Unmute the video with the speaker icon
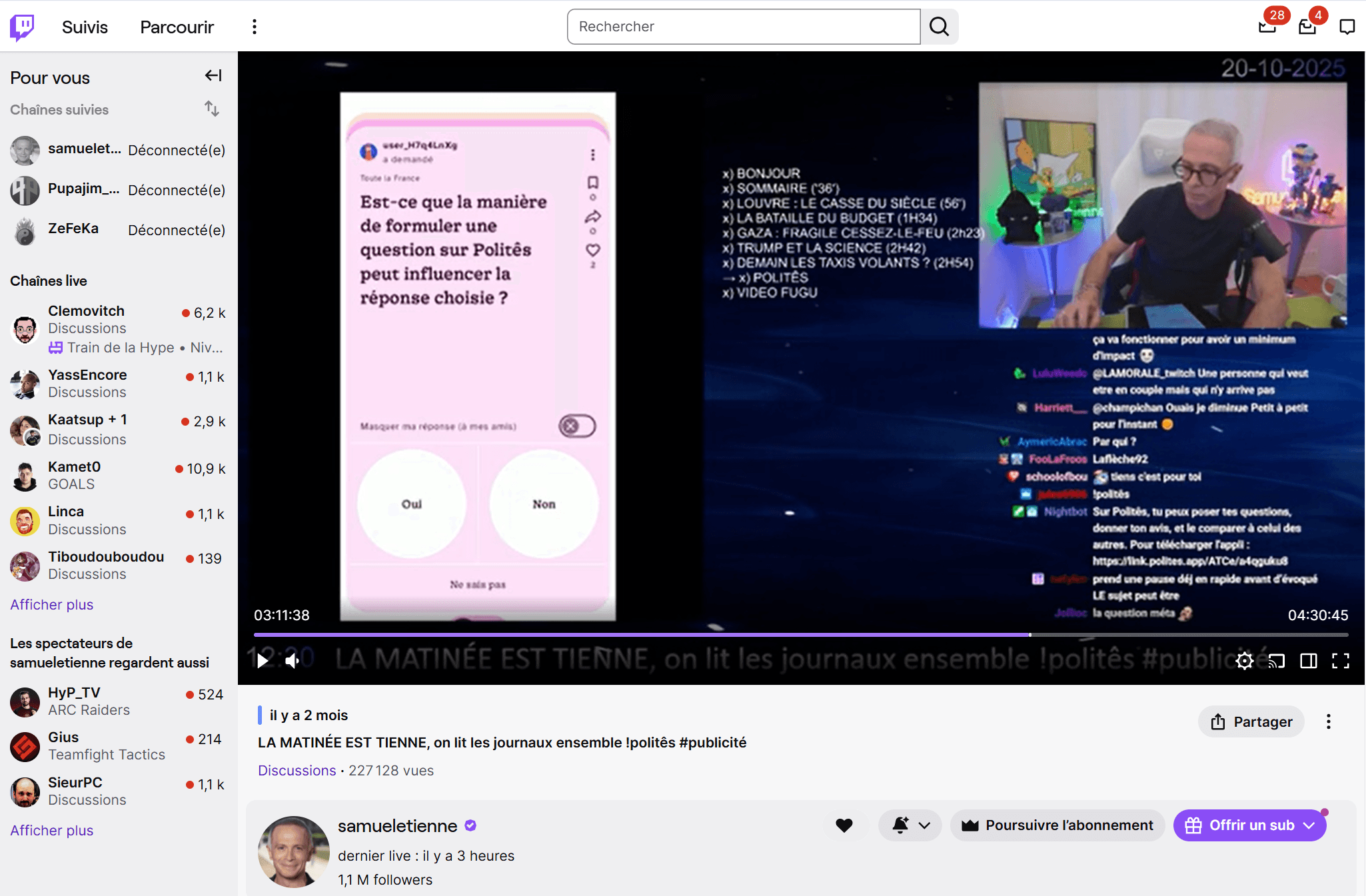Viewport: 1366px width, 896px height. [x=293, y=660]
